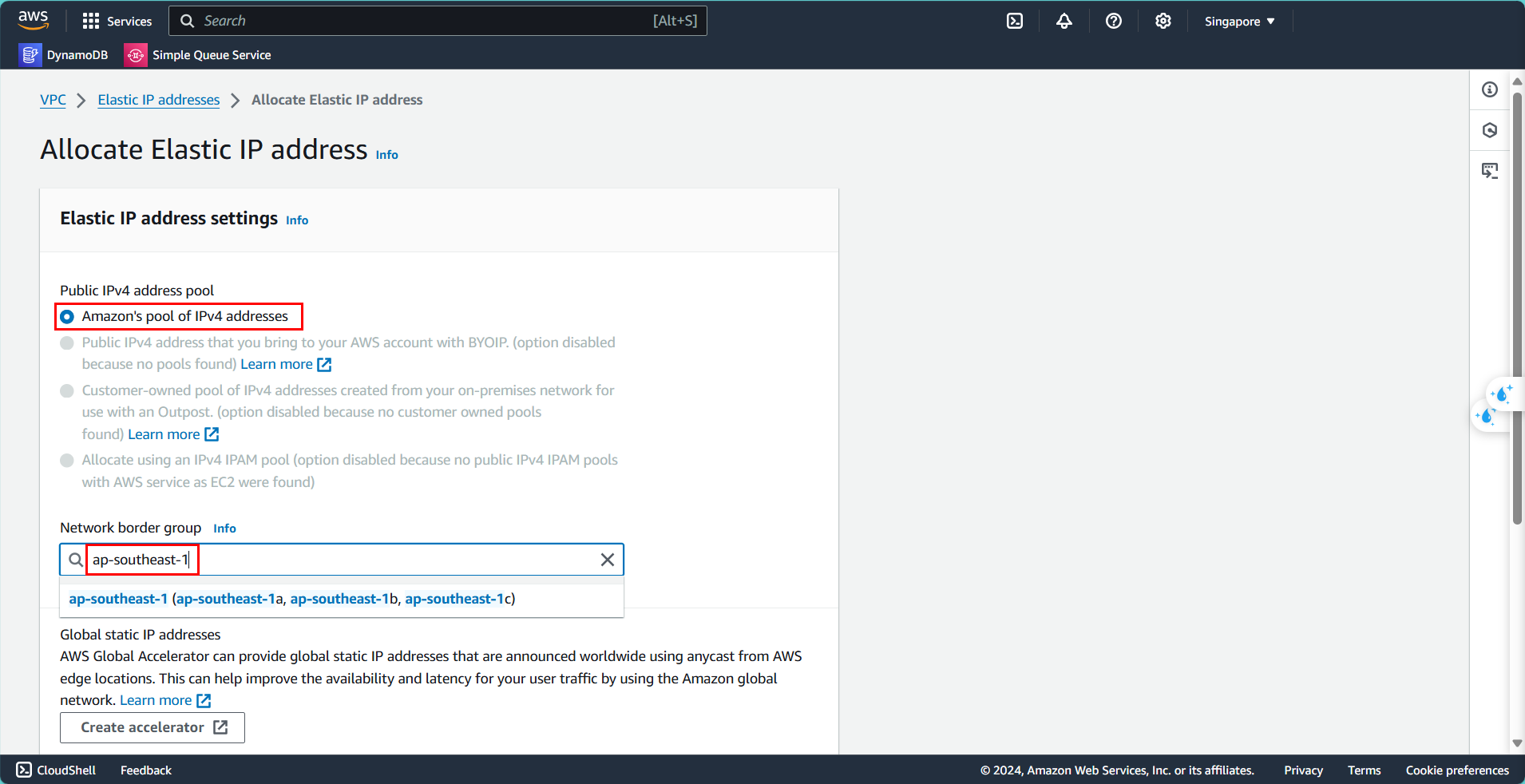Select IPv4 IPAM pool radio option
This screenshot has width=1525, height=784.
pos(67,461)
